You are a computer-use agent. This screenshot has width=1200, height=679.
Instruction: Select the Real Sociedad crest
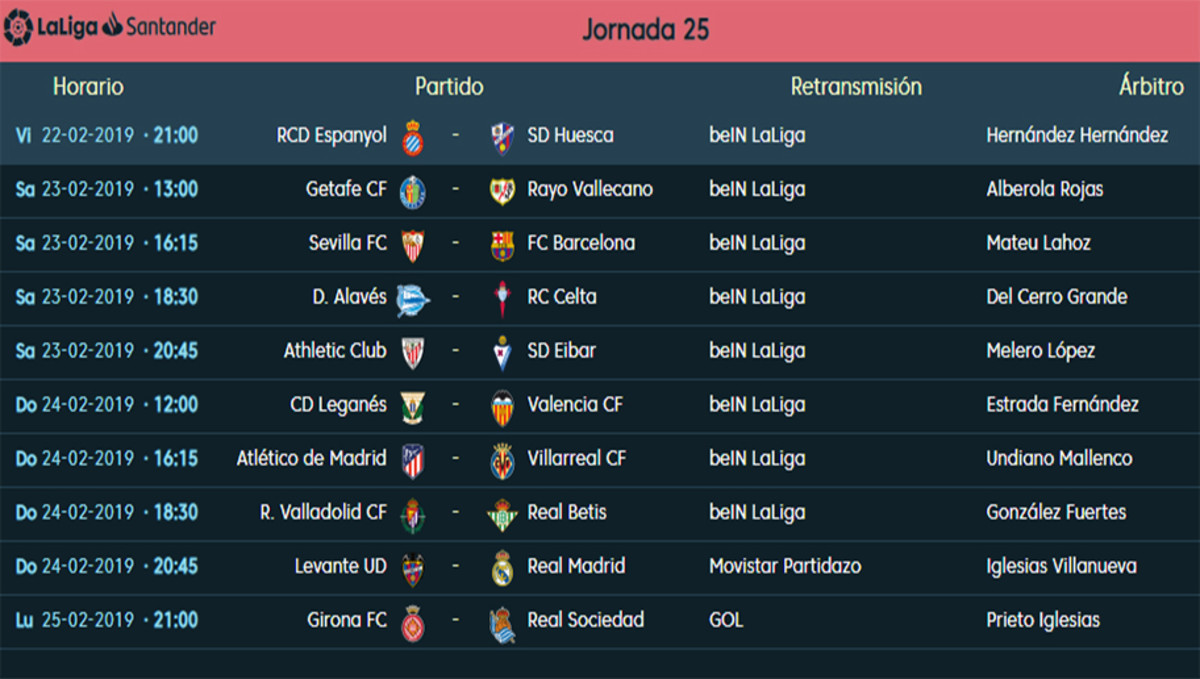point(502,622)
